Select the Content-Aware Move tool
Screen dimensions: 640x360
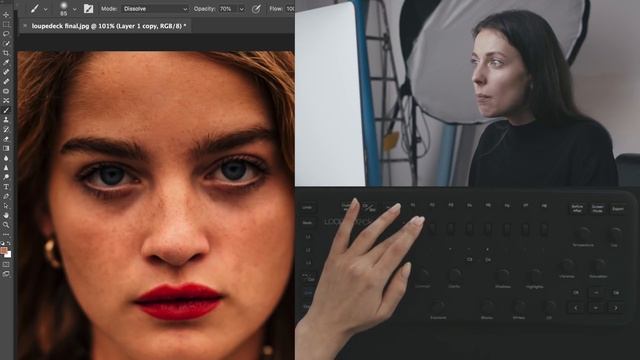click(x=6, y=100)
